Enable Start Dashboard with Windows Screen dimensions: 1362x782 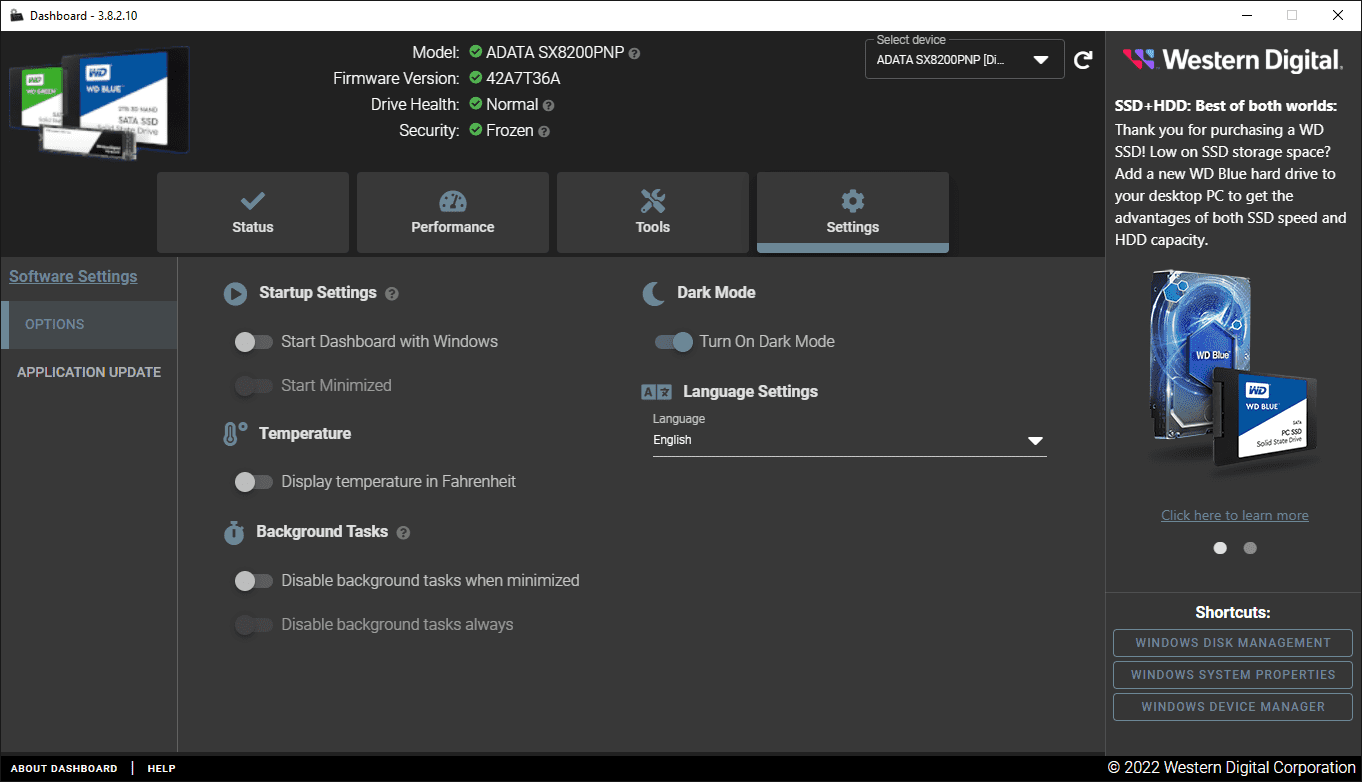click(254, 342)
